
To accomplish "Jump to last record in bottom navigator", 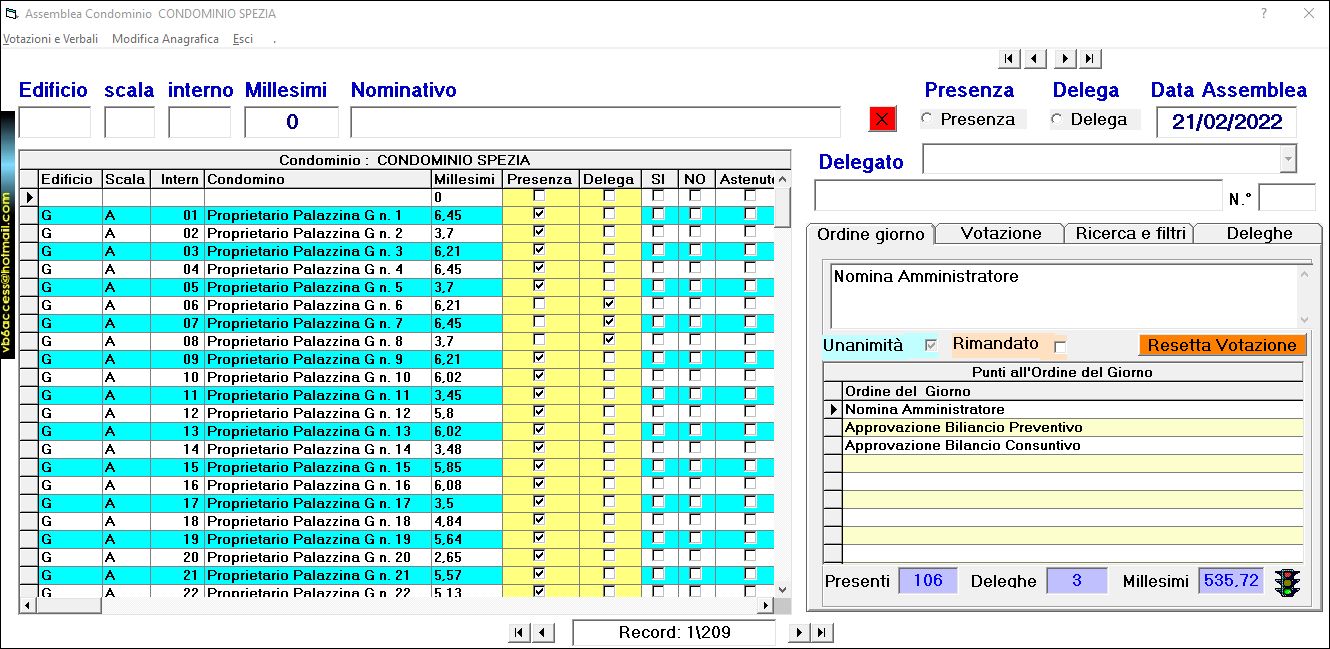I will (822, 632).
